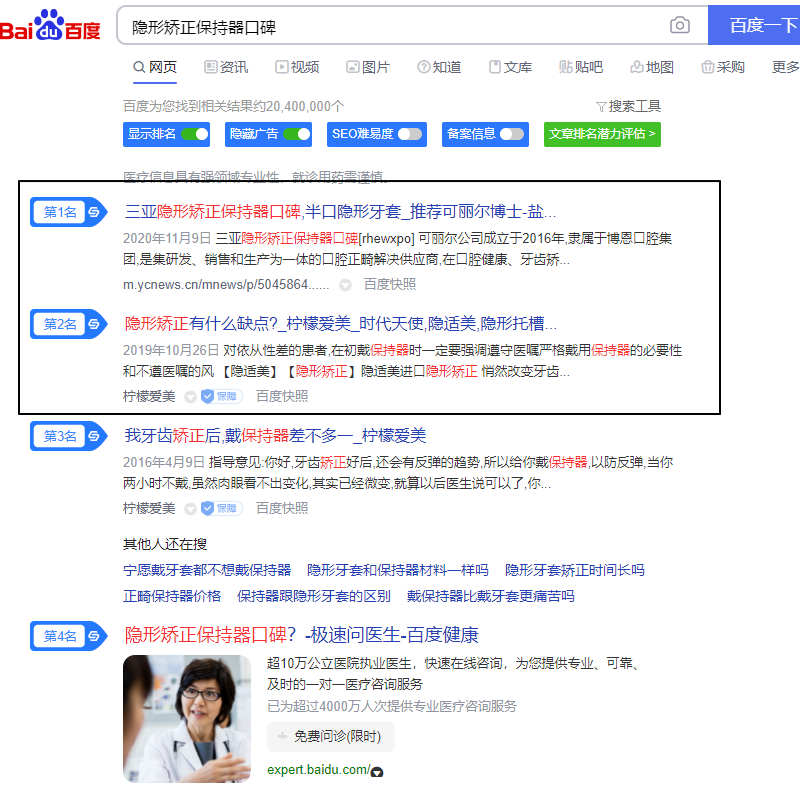Search 保持器跟隐形牙套的区别
The height and width of the screenshot is (800, 800).
pyautogui.click(x=314, y=596)
